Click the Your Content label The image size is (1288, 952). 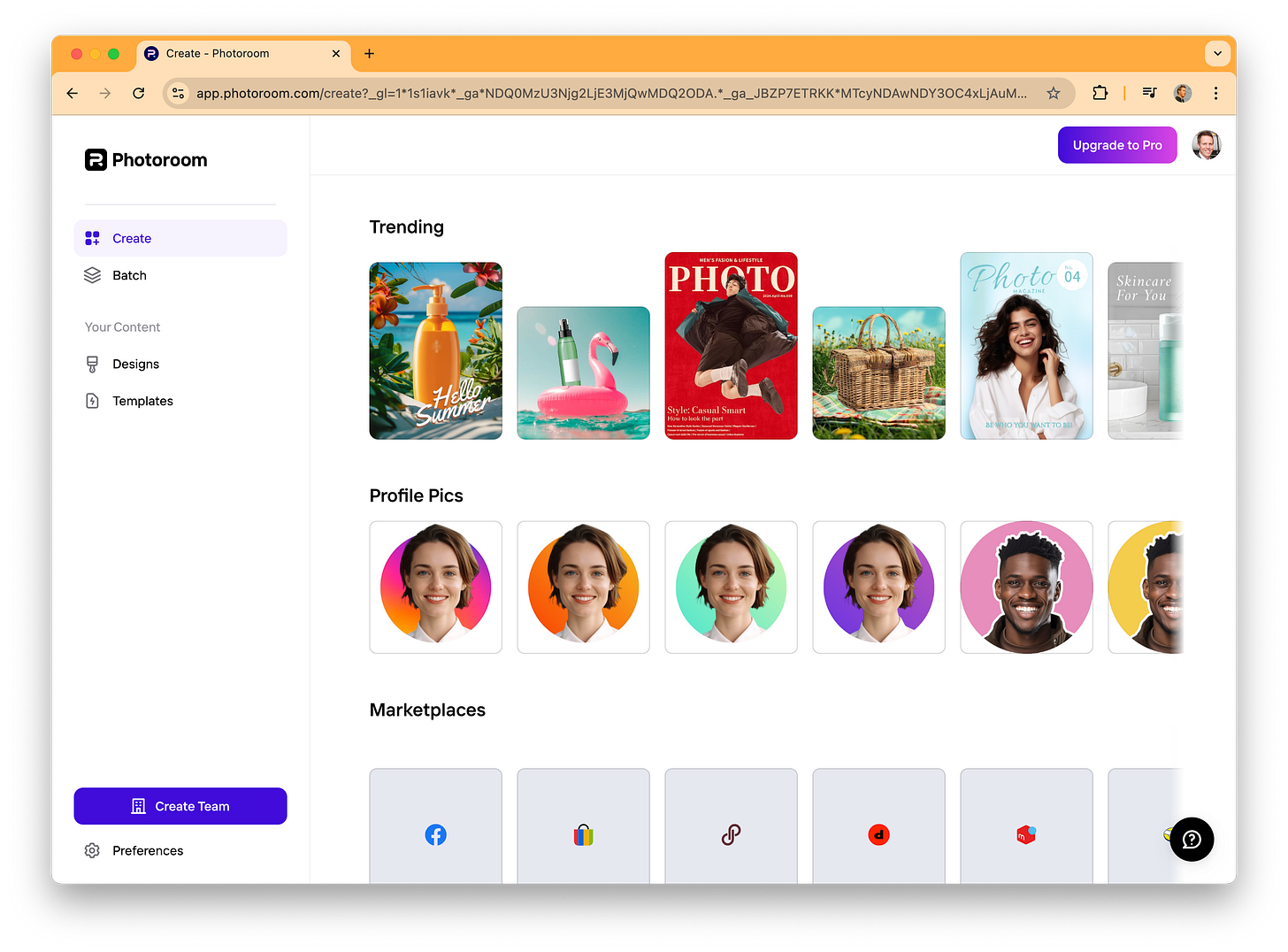[122, 326]
